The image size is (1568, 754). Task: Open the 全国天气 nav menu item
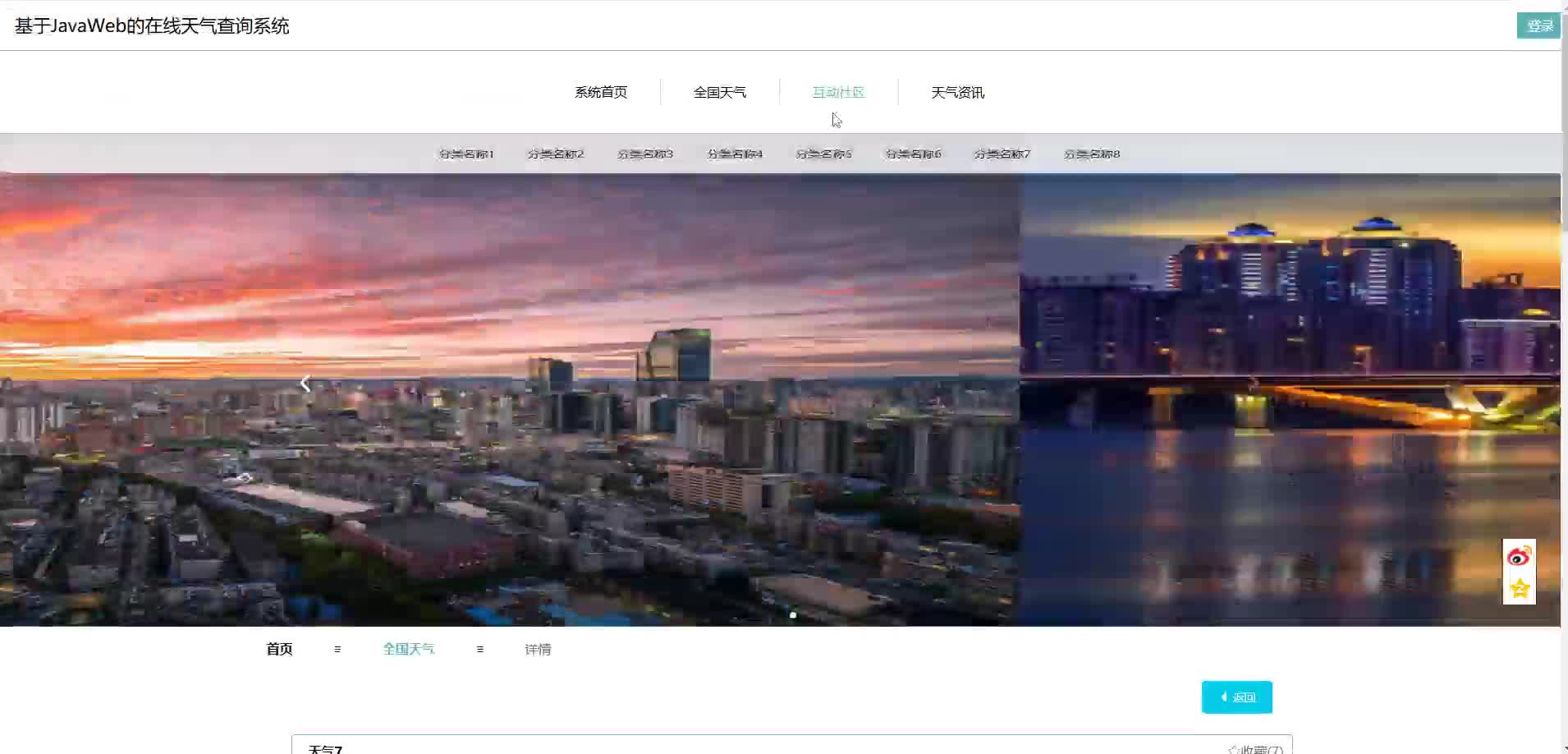pos(720,92)
